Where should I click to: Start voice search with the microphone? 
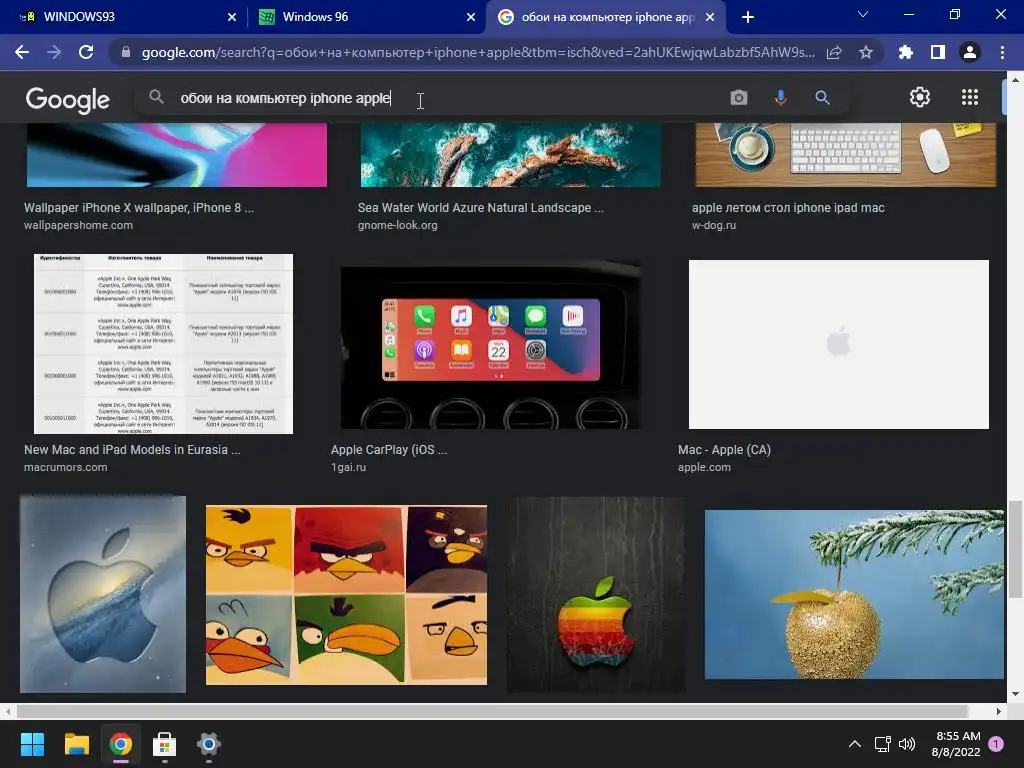780,98
